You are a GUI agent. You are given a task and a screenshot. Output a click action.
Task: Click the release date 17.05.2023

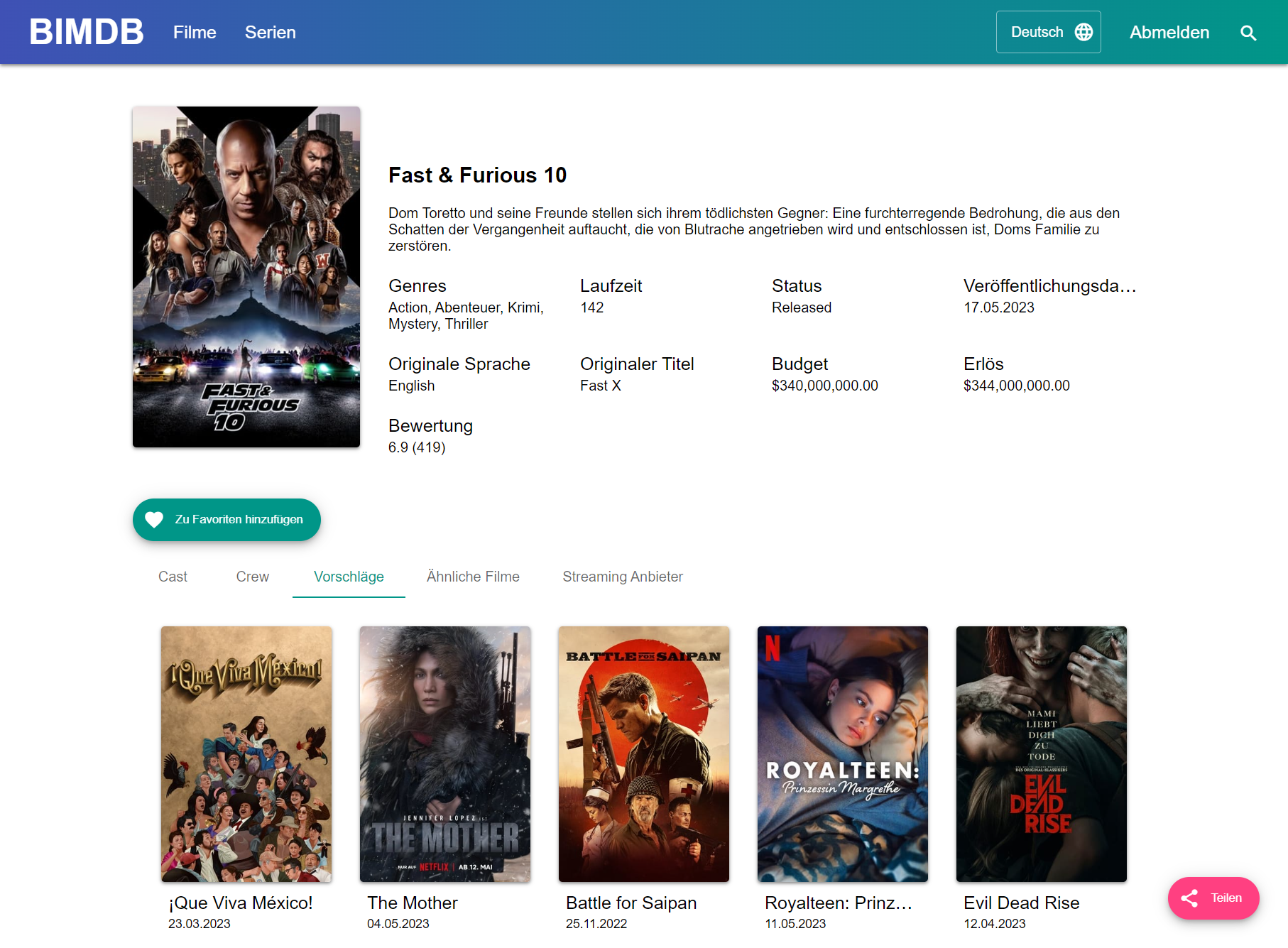click(999, 307)
